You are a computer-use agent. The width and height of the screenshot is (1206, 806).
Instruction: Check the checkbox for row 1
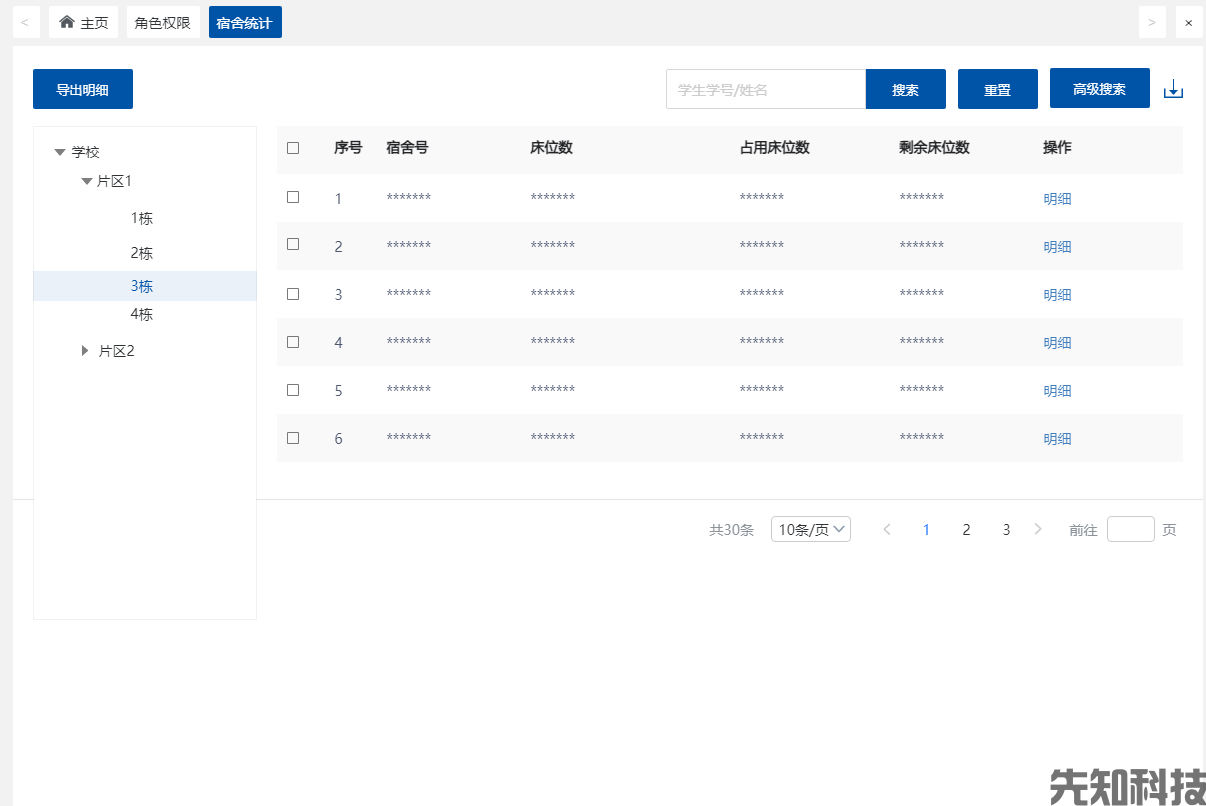point(293,197)
